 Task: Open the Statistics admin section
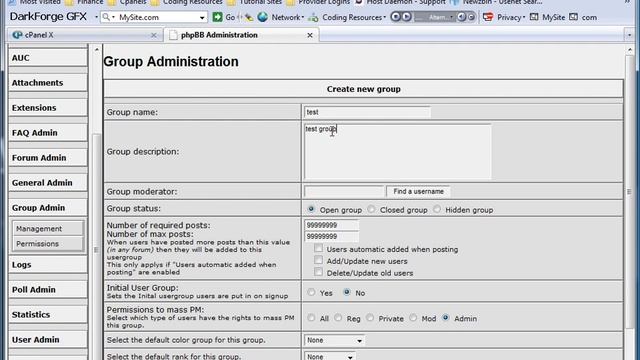point(48,314)
